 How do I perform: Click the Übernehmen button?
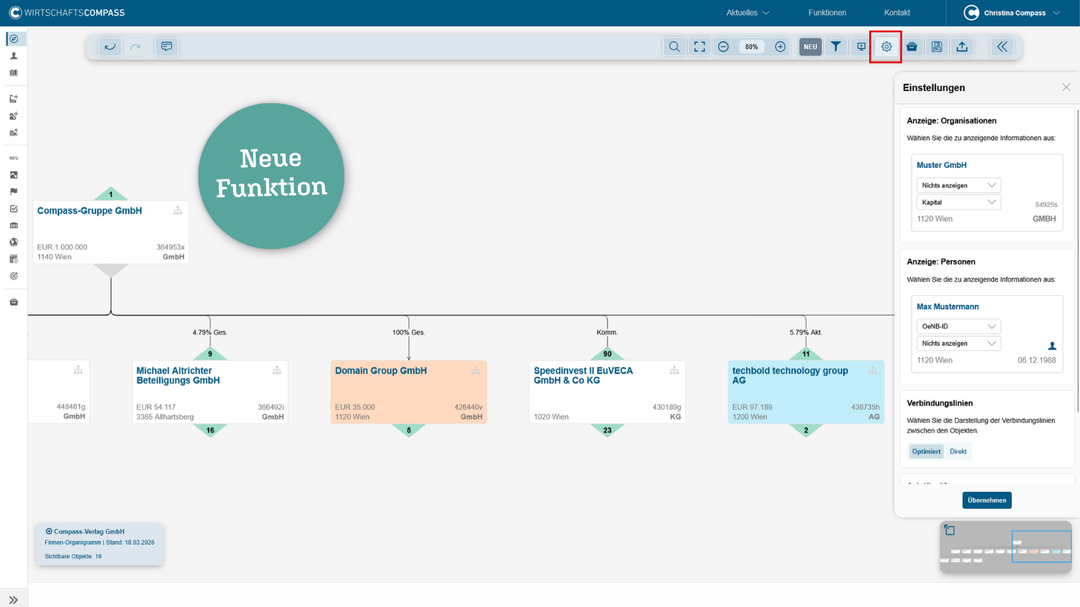[986, 500]
